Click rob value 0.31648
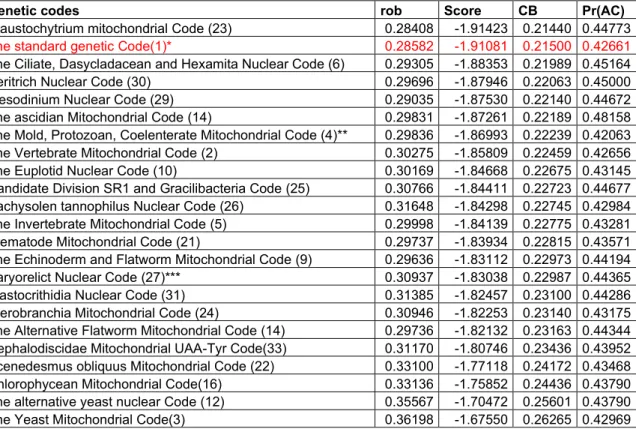Viewport: 636px width, 429px height. point(409,206)
